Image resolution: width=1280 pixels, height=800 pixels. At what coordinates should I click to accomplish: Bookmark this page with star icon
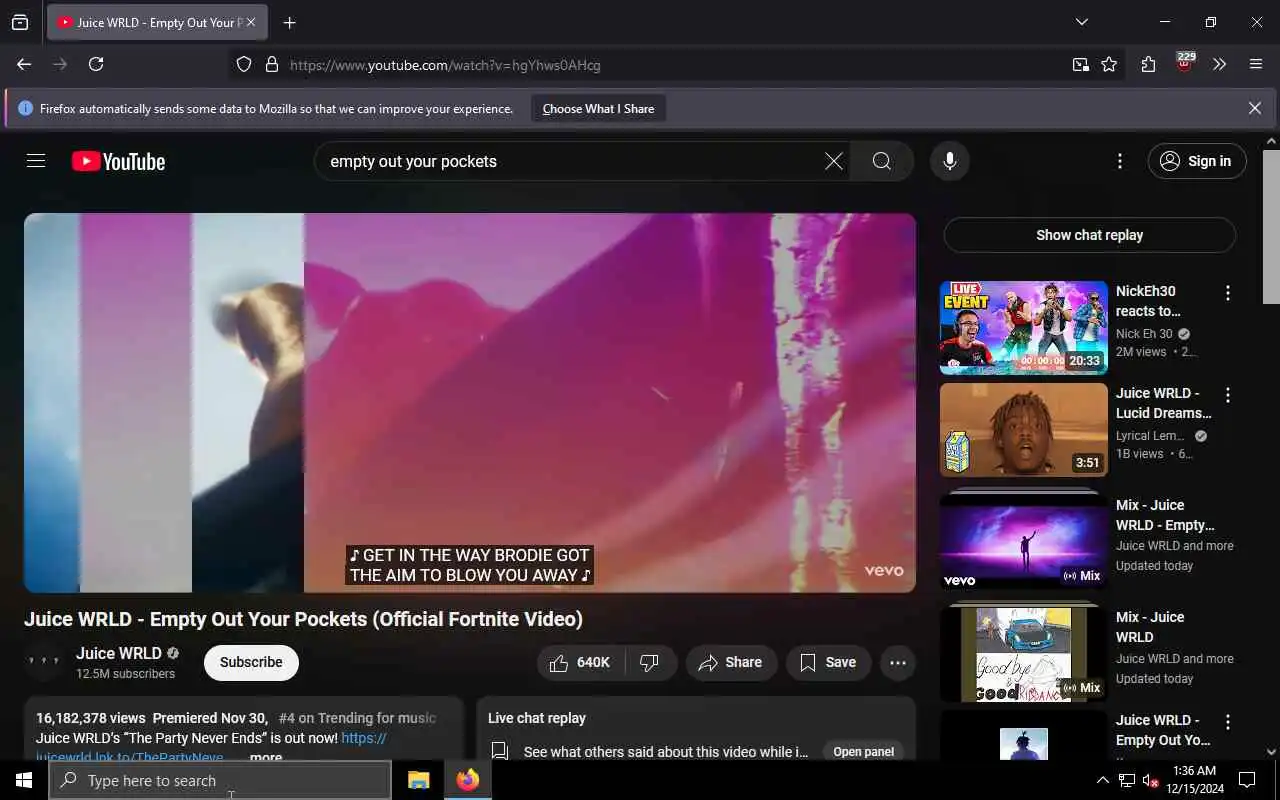tap(1109, 65)
